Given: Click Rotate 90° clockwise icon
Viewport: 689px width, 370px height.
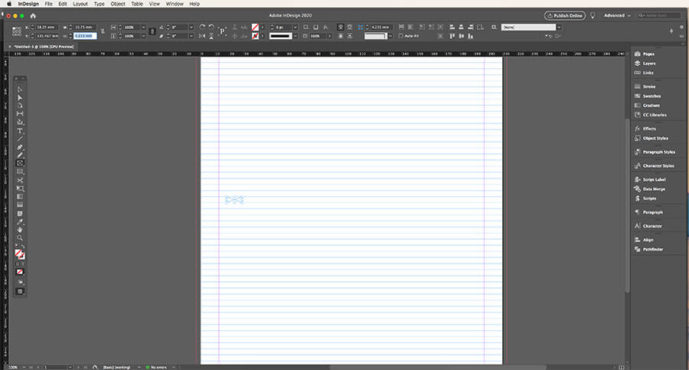Looking at the screenshot, I should click(x=202, y=27).
